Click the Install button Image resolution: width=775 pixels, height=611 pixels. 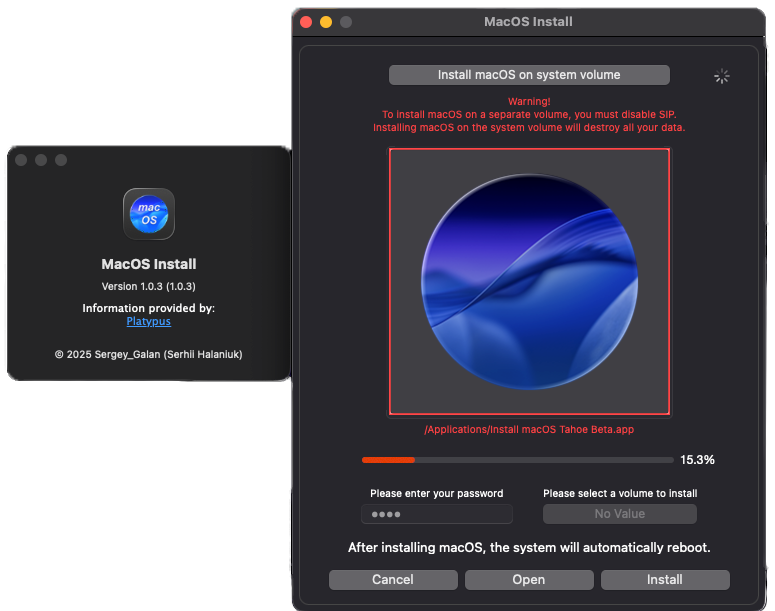(x=665, y=579)
